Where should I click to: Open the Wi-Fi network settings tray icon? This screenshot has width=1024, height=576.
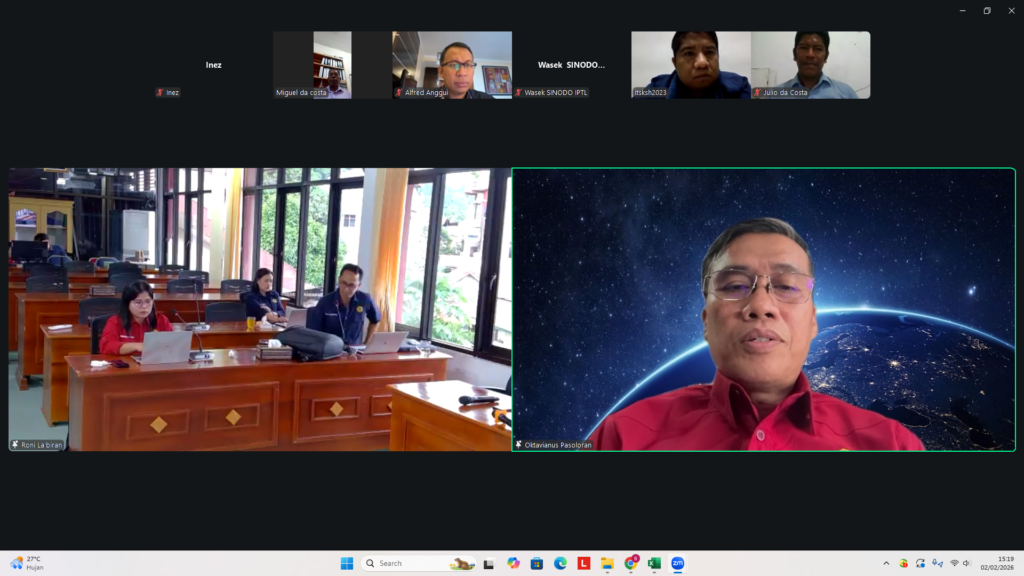tap(954, 563)
